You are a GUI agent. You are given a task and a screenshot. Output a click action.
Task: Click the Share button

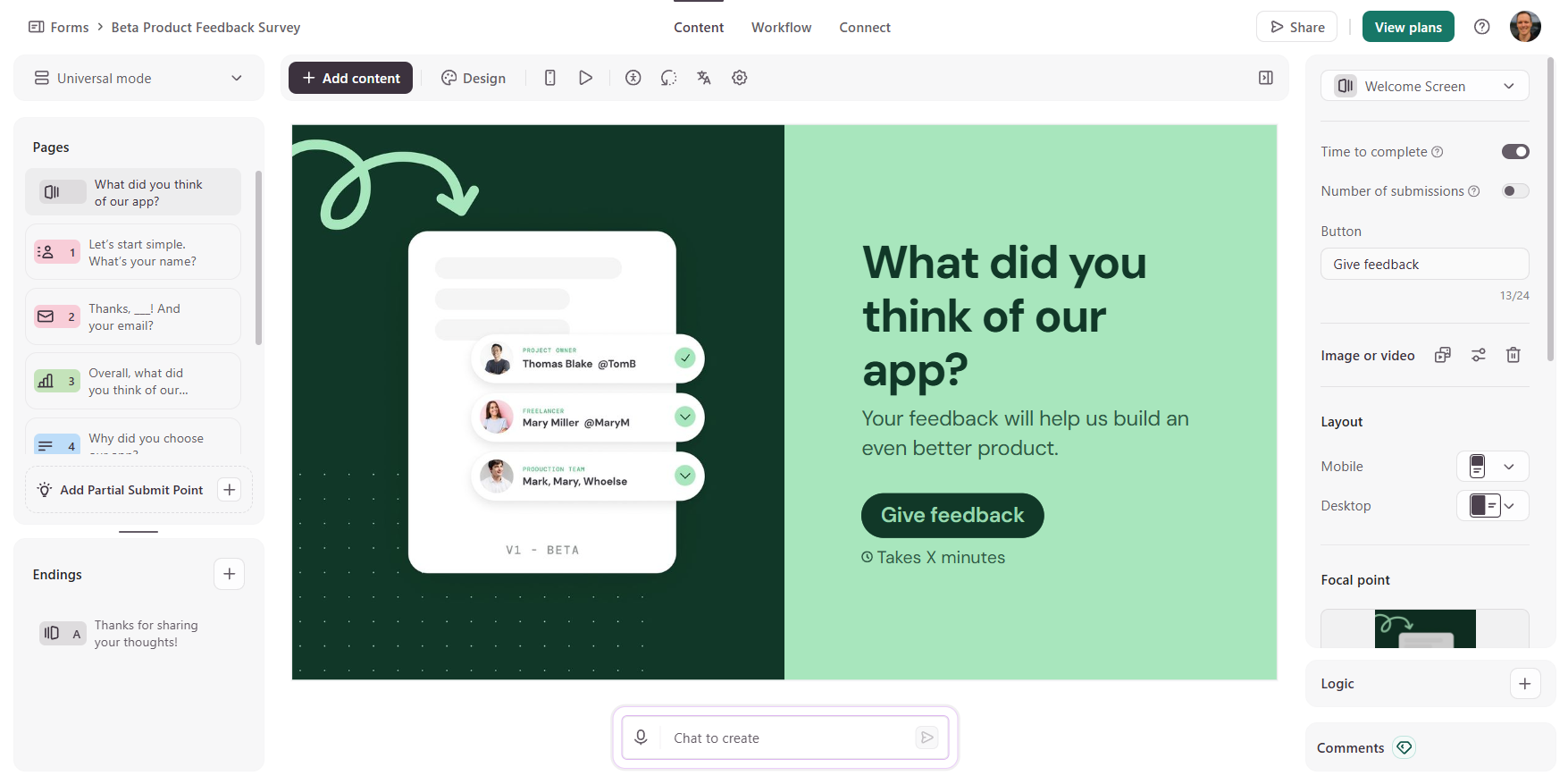click(1297, 27)
